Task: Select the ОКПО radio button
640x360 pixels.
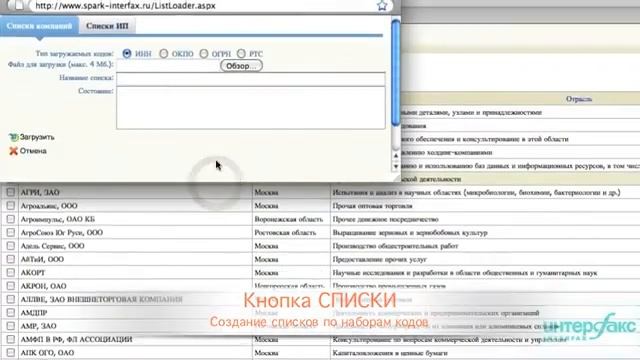Action: click(x=164, y=53)
